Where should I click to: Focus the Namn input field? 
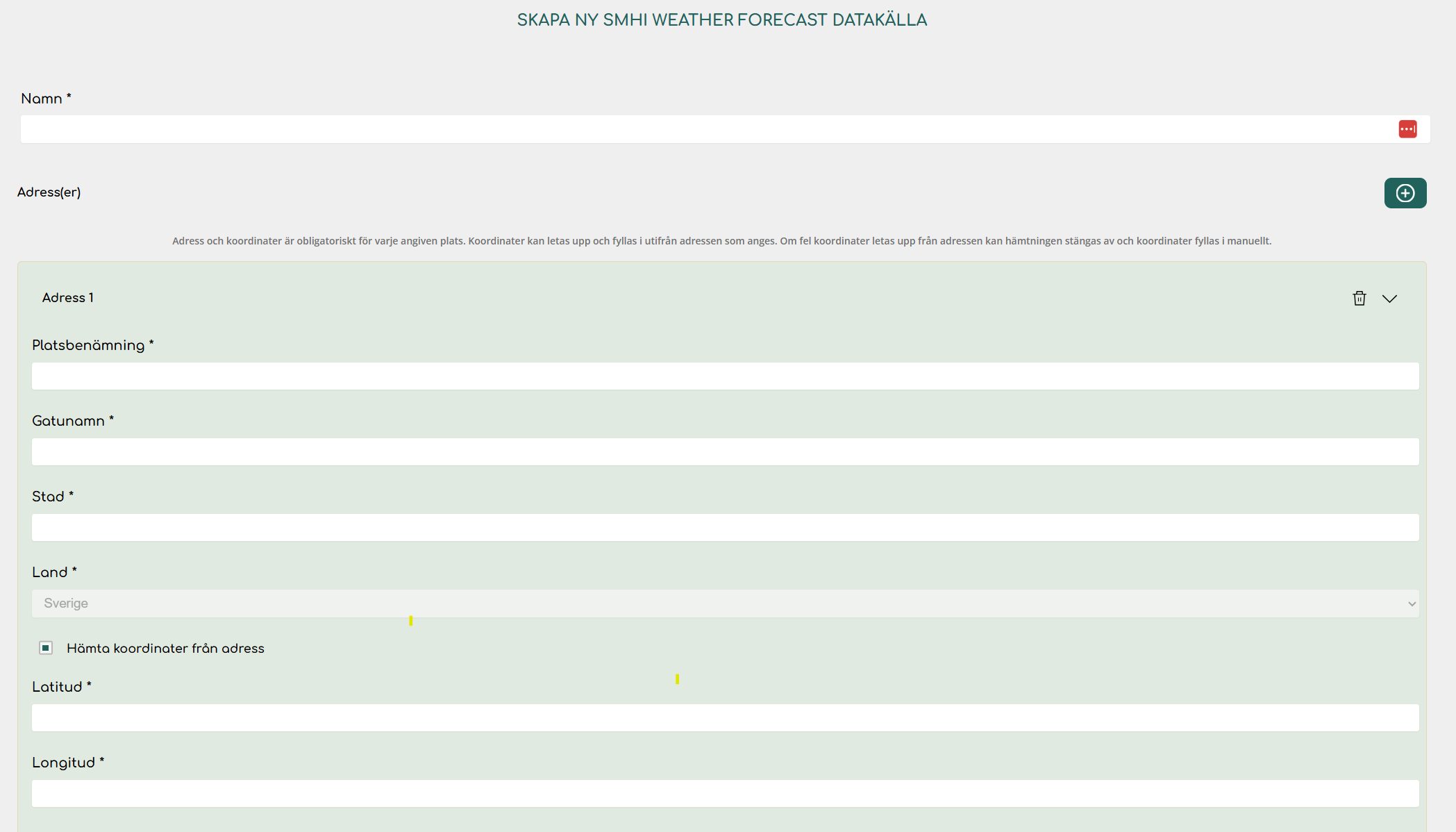pos(725,129)
